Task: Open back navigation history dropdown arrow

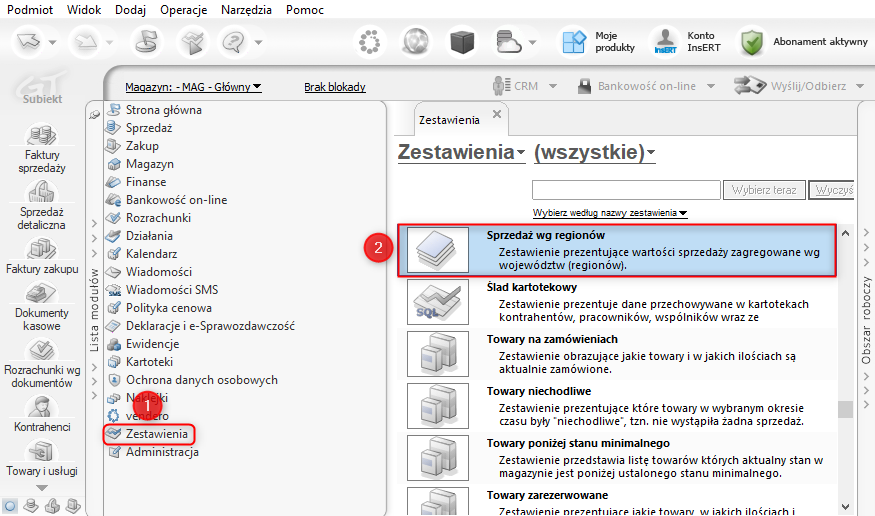Action: coord(52,42)
